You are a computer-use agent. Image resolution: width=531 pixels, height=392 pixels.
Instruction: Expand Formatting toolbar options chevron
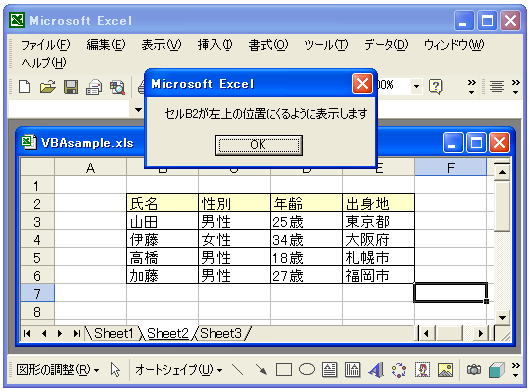(515, 86)
